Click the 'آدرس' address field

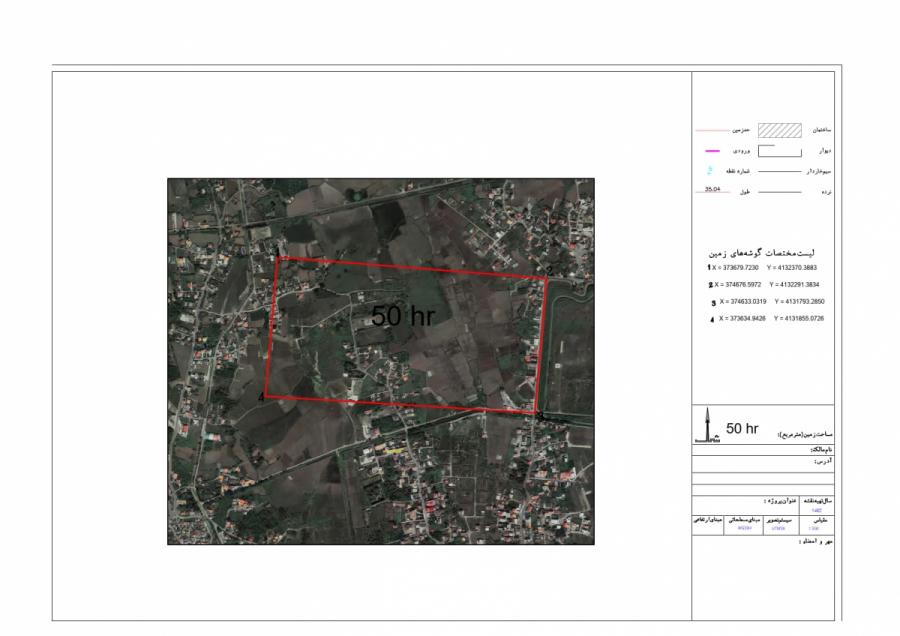click(763, 462)
